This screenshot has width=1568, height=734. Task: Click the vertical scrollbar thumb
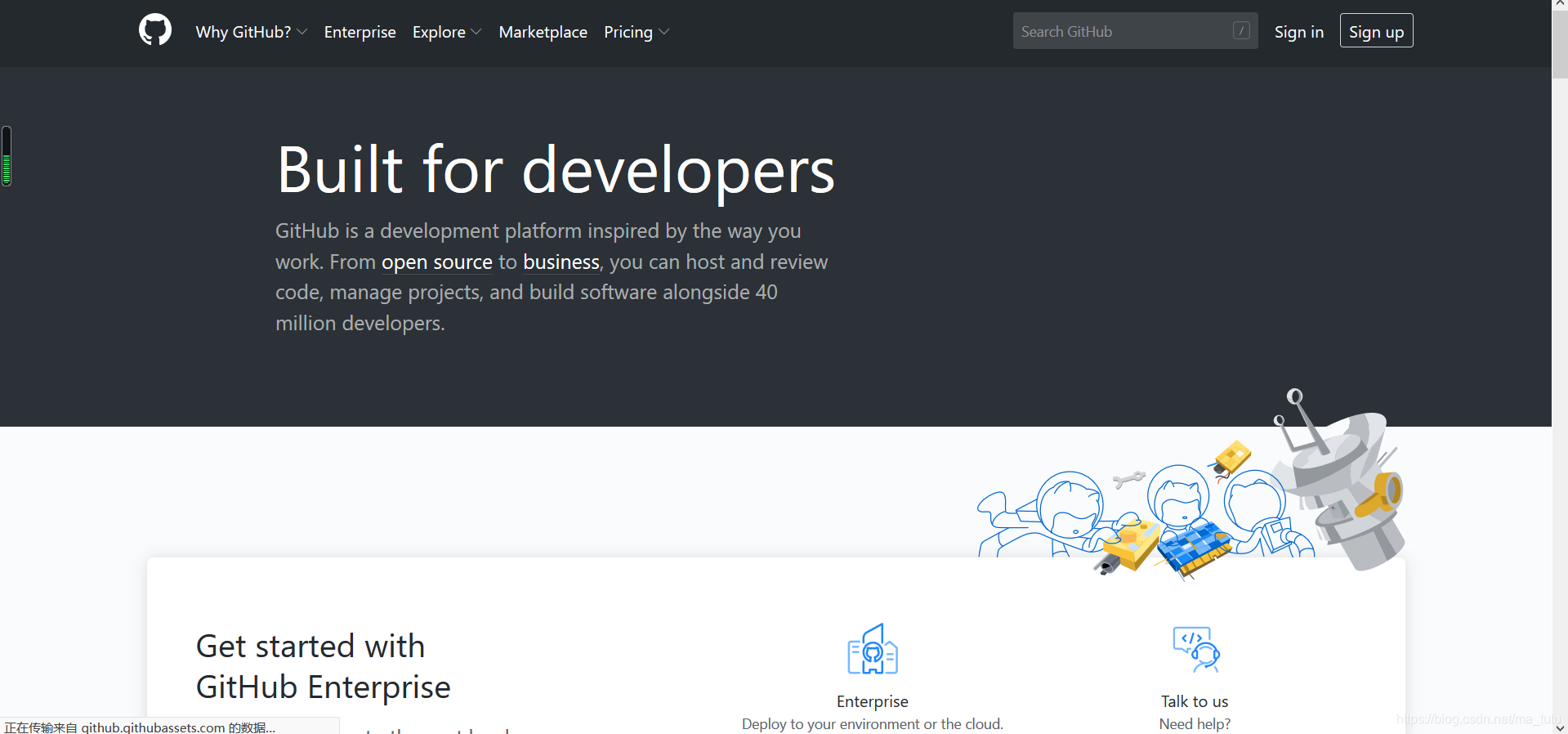pyautogui.click(x=1560, y=44)
